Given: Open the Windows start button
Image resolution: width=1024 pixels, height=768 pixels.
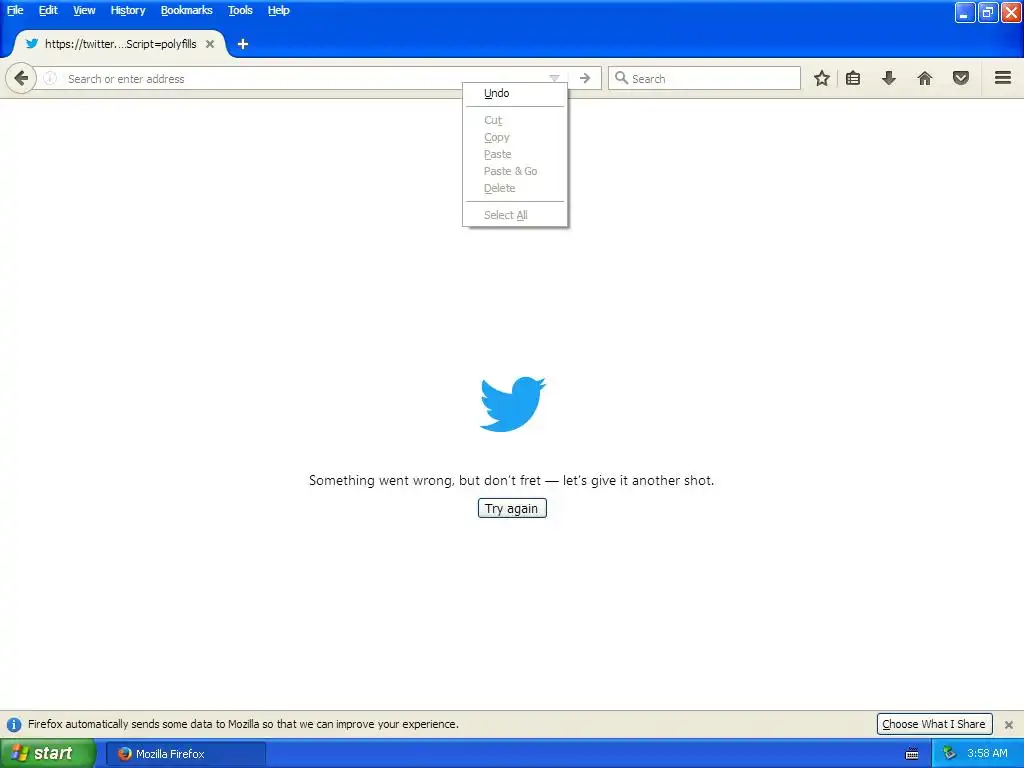Looking at the screenshot, I should tap(47, 754).
